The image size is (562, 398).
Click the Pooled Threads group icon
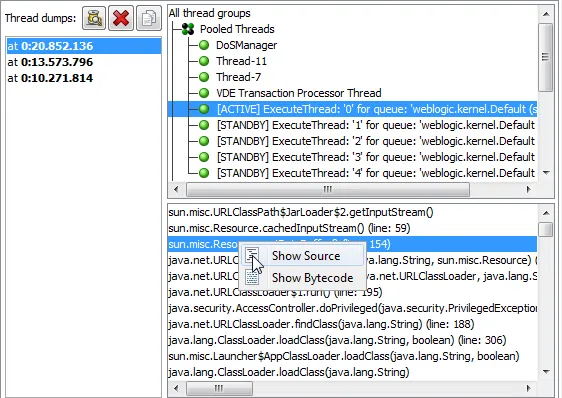[x=188, y=29]
